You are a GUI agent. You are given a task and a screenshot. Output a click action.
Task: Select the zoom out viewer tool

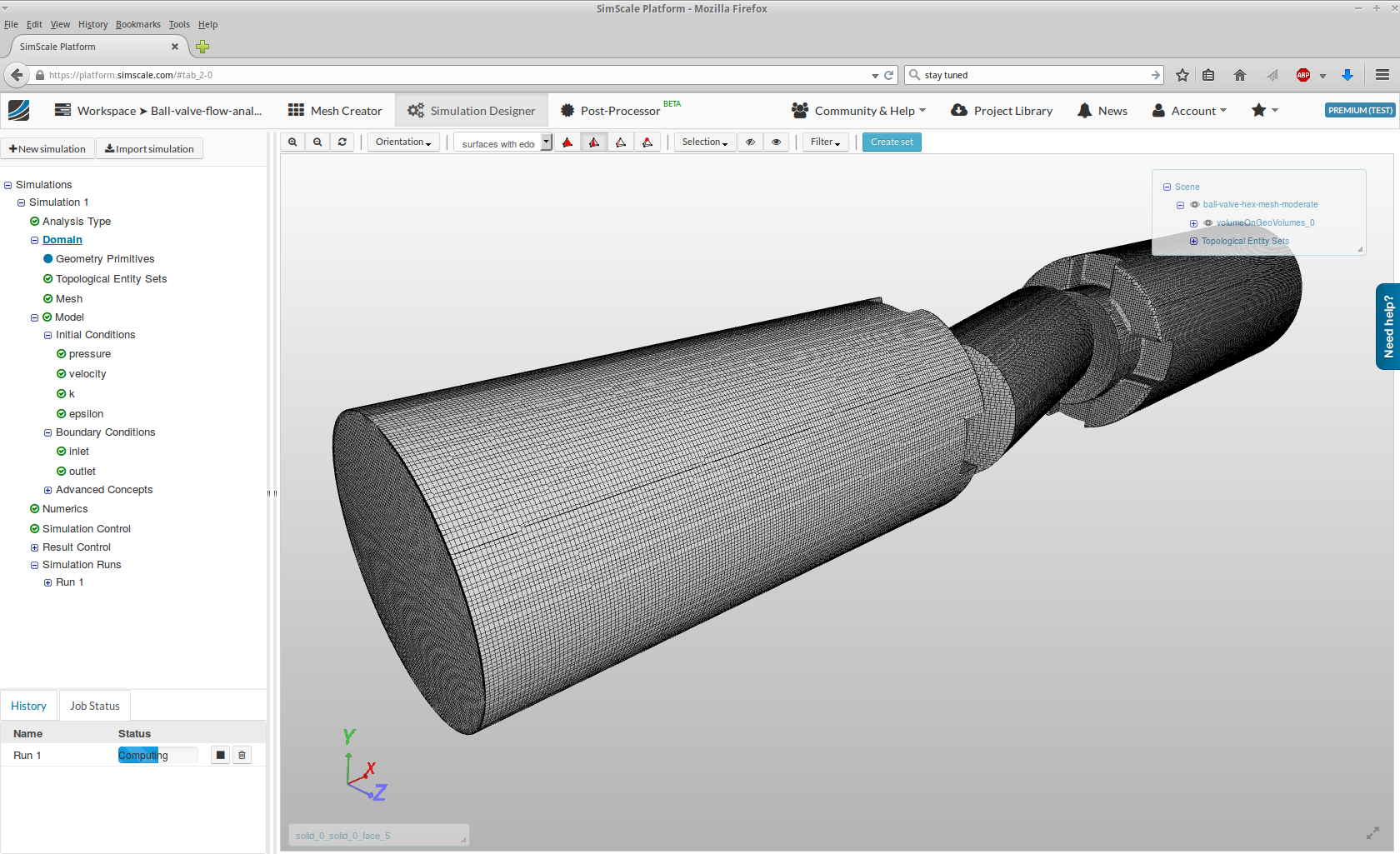coord(317,142)
